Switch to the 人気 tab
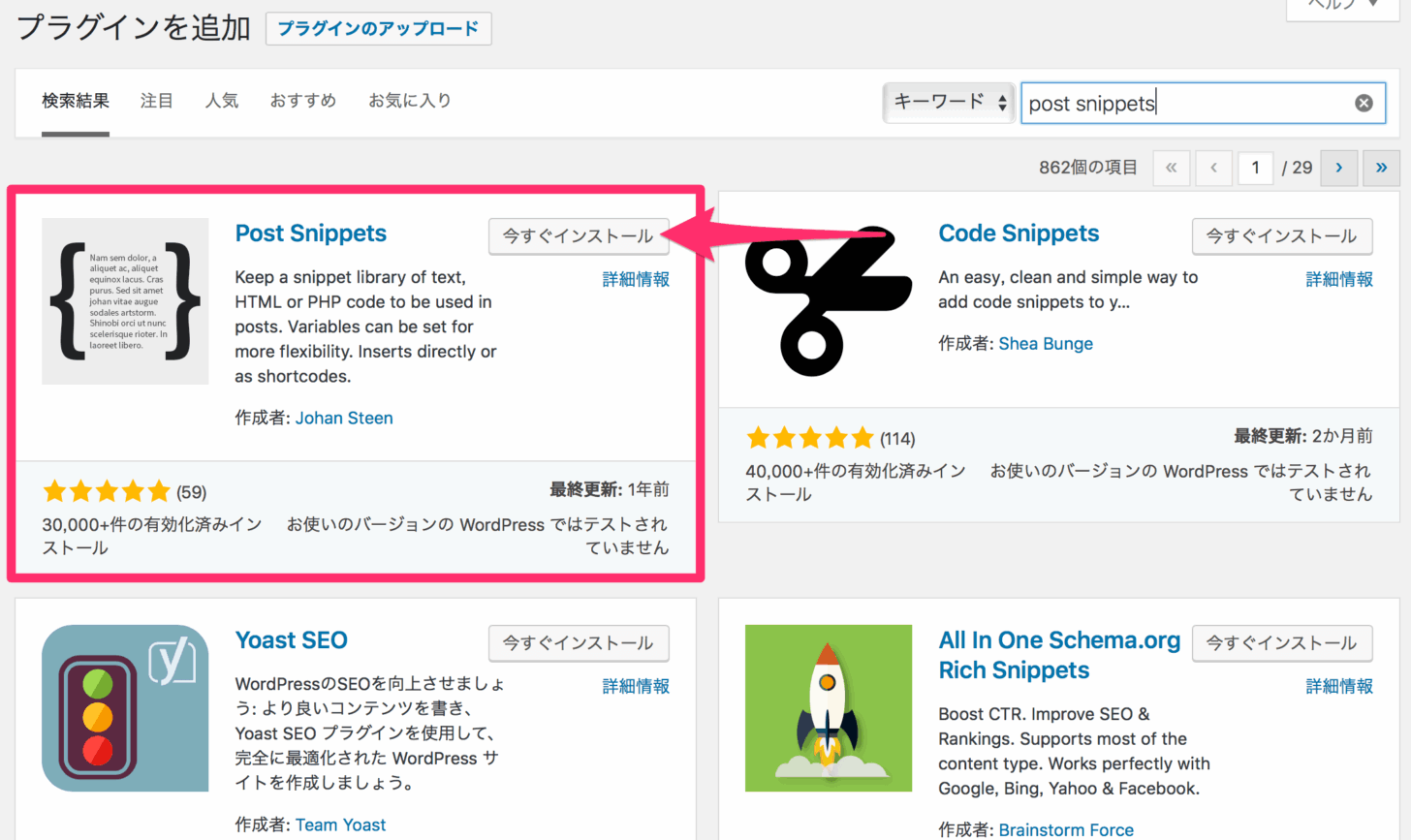 [x=222, y=101]
